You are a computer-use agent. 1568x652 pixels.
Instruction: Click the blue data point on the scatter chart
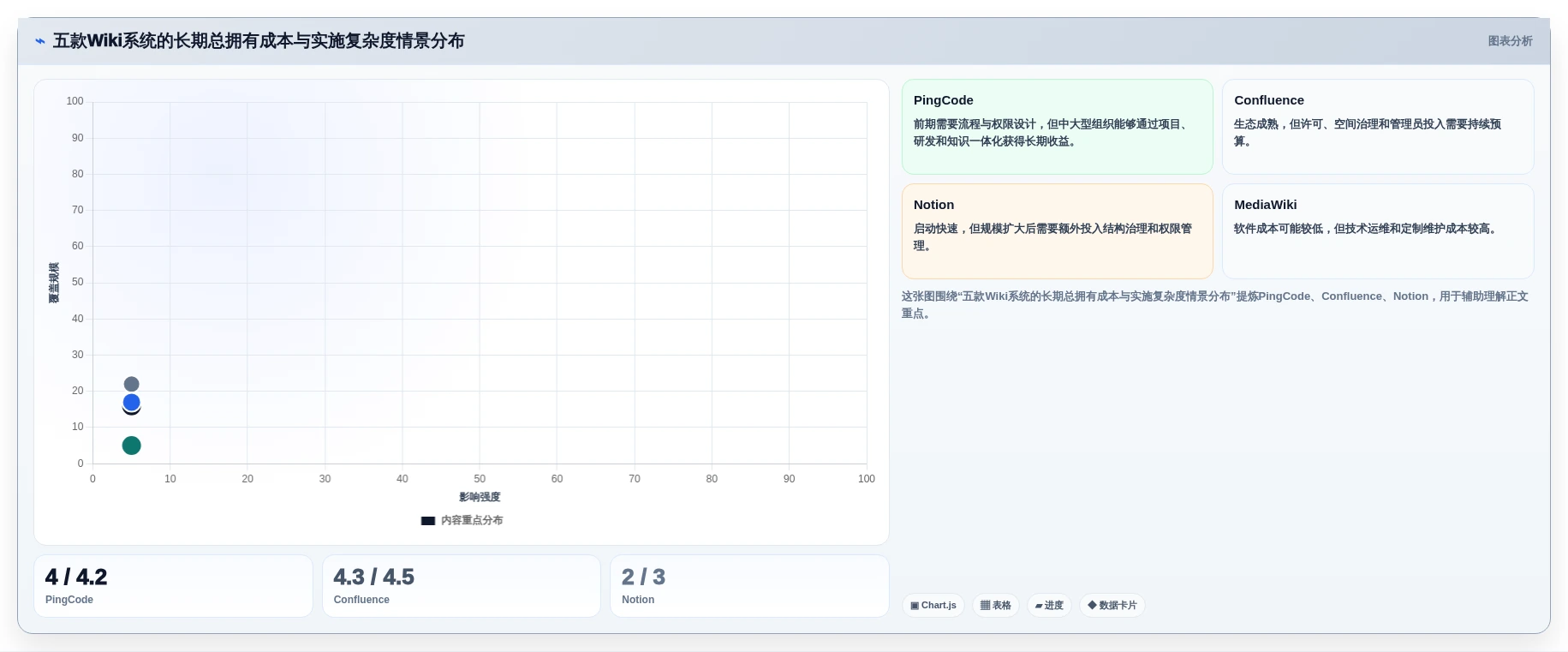[x=131, y=402]
